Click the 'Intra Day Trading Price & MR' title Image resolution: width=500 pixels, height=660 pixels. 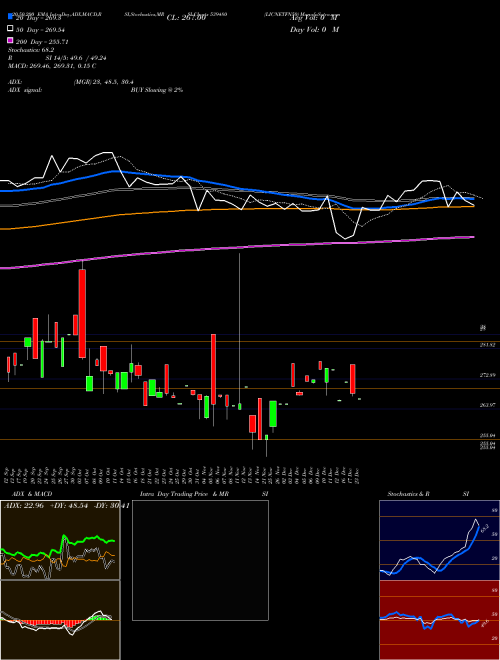[184, 494]
